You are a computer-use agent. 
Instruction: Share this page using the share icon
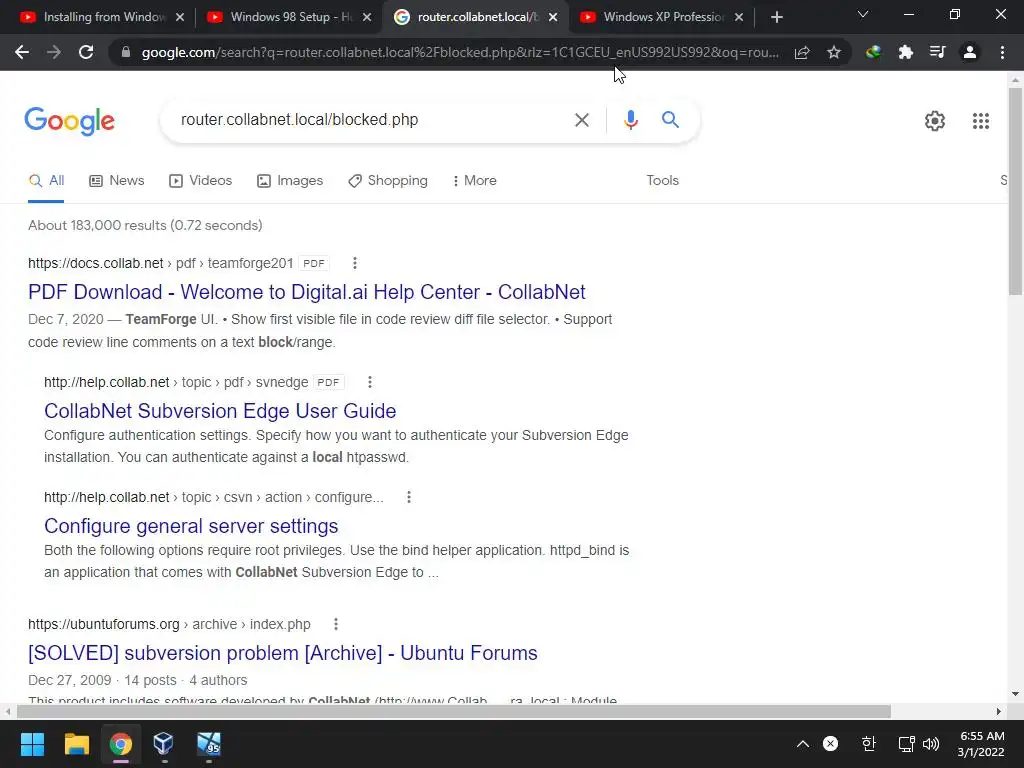point(802,52)
